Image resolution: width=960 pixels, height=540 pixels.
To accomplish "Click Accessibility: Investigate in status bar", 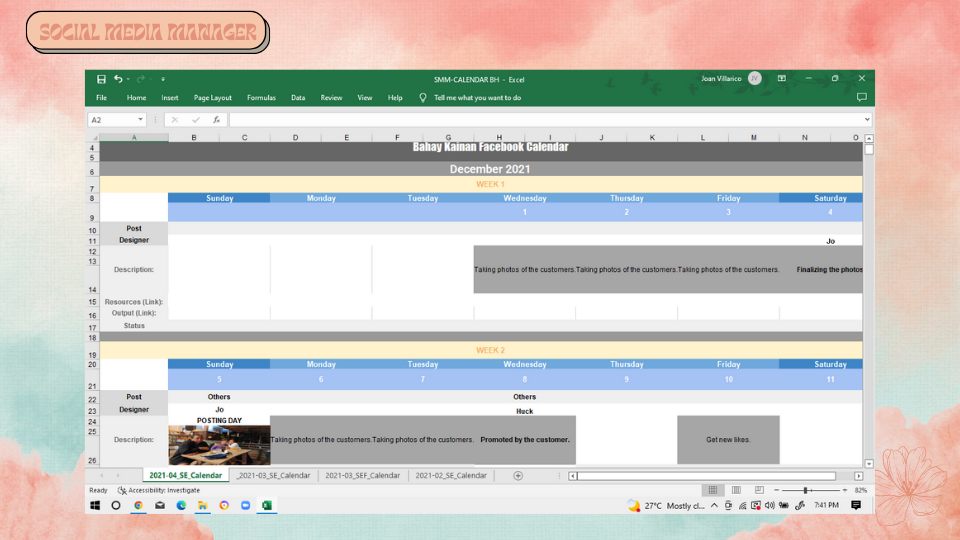I will (159, 490).
